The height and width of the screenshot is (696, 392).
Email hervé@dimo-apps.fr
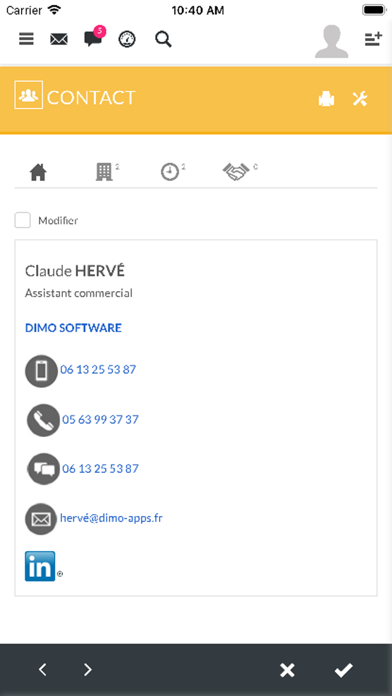111,518
